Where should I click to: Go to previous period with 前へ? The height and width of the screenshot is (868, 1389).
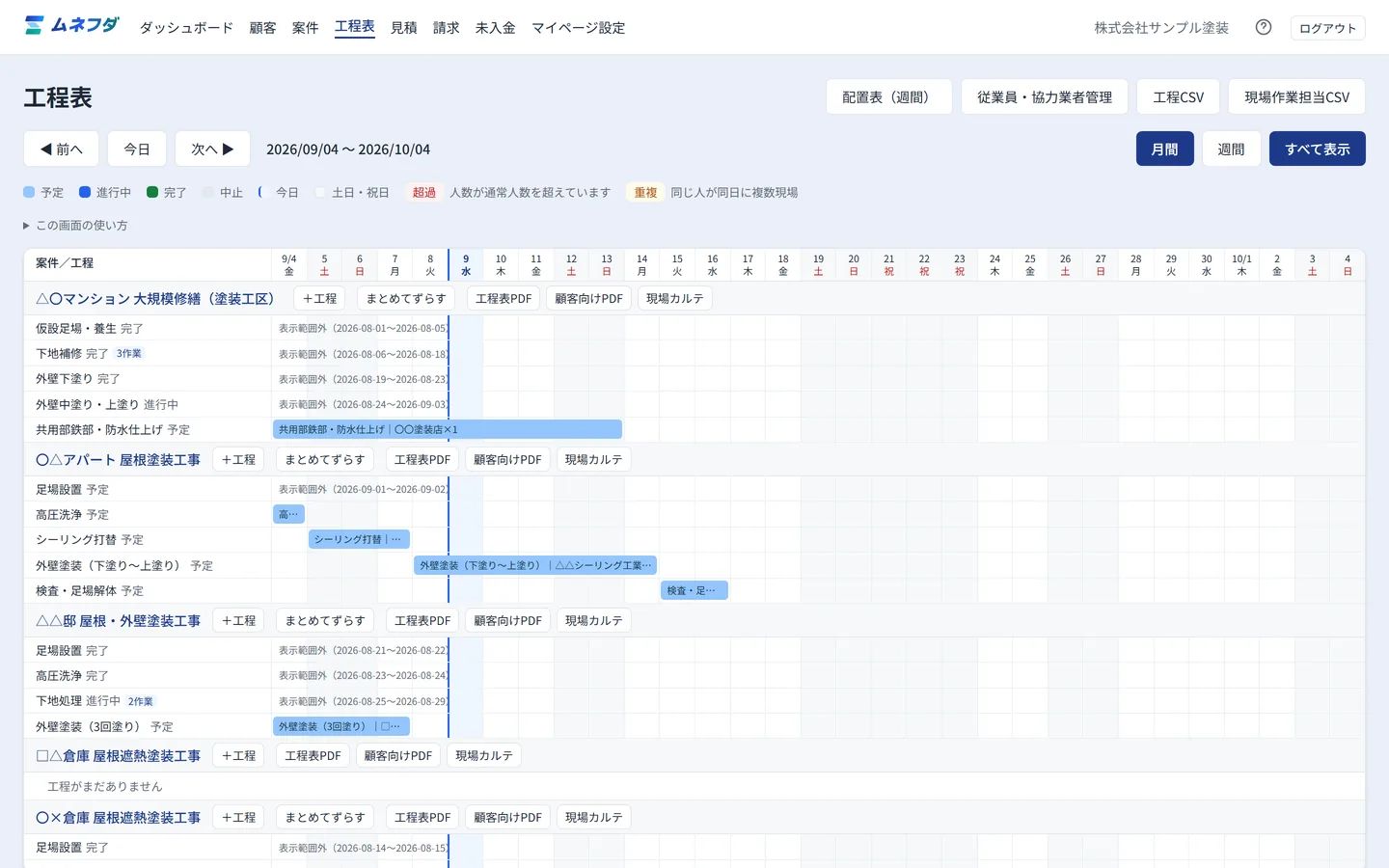(x=61, y=149)
